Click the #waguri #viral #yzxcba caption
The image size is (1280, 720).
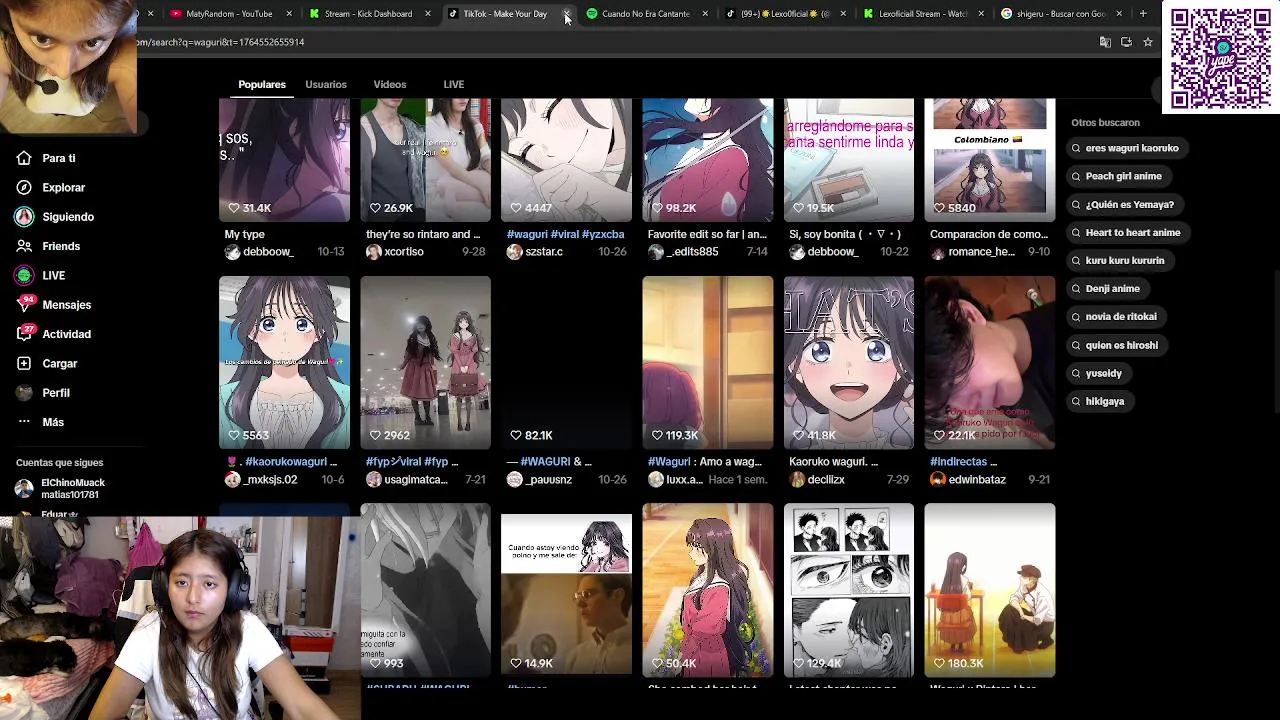565,234
